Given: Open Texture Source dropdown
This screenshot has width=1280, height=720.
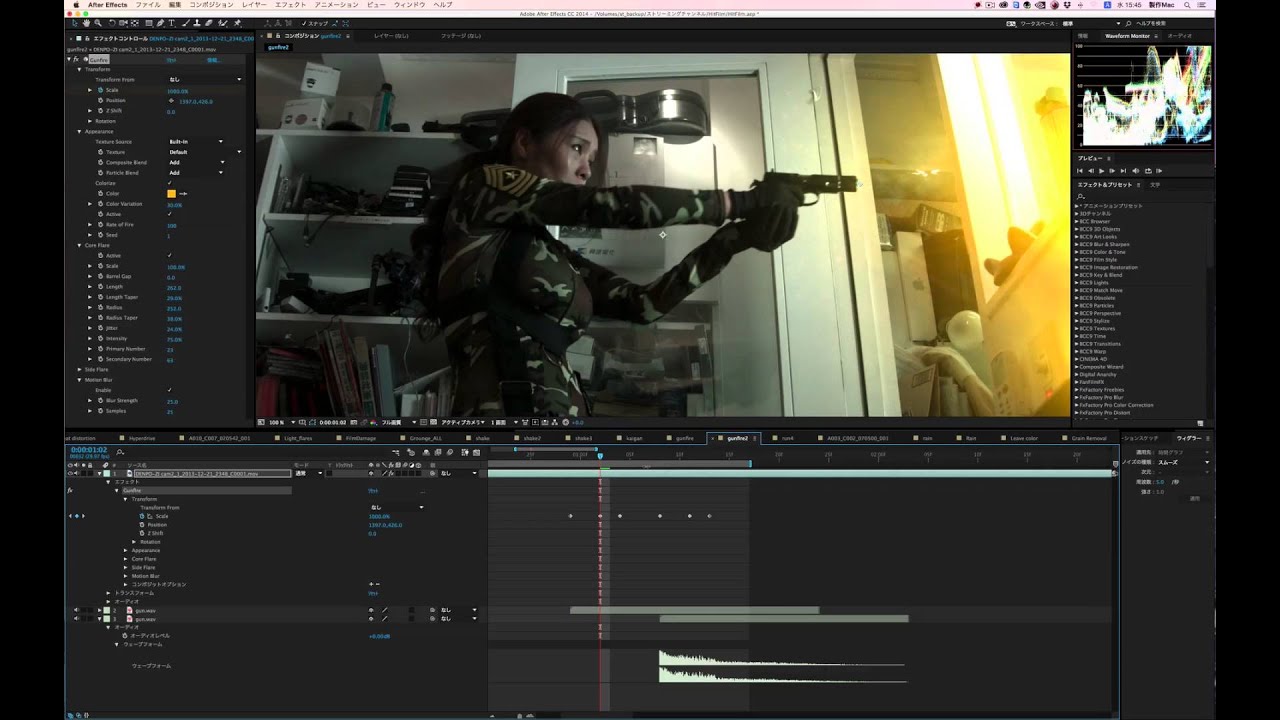Looking at the screenshot, I should tap(195, 142).
